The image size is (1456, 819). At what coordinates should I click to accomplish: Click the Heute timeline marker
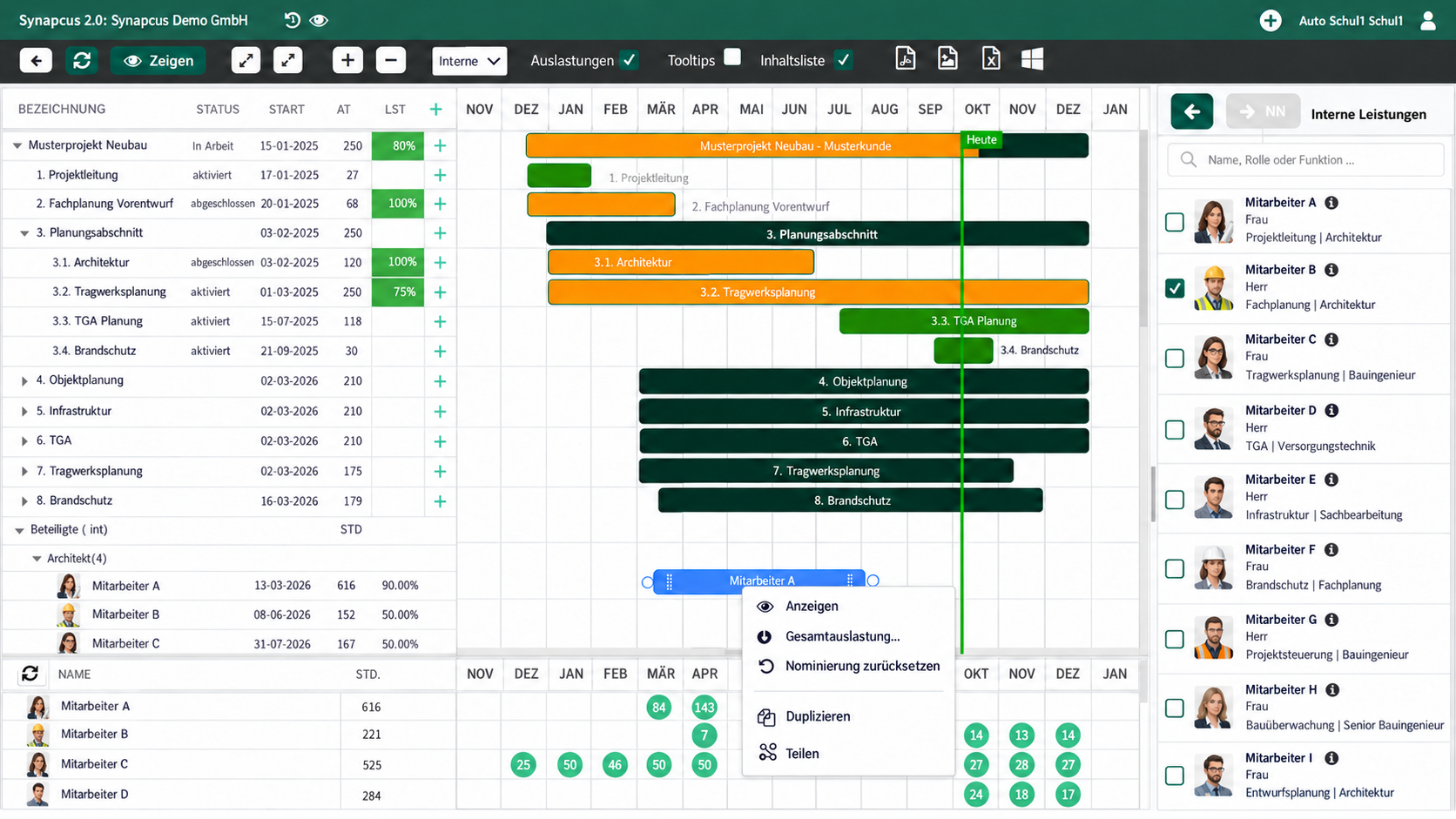[981, 140]
